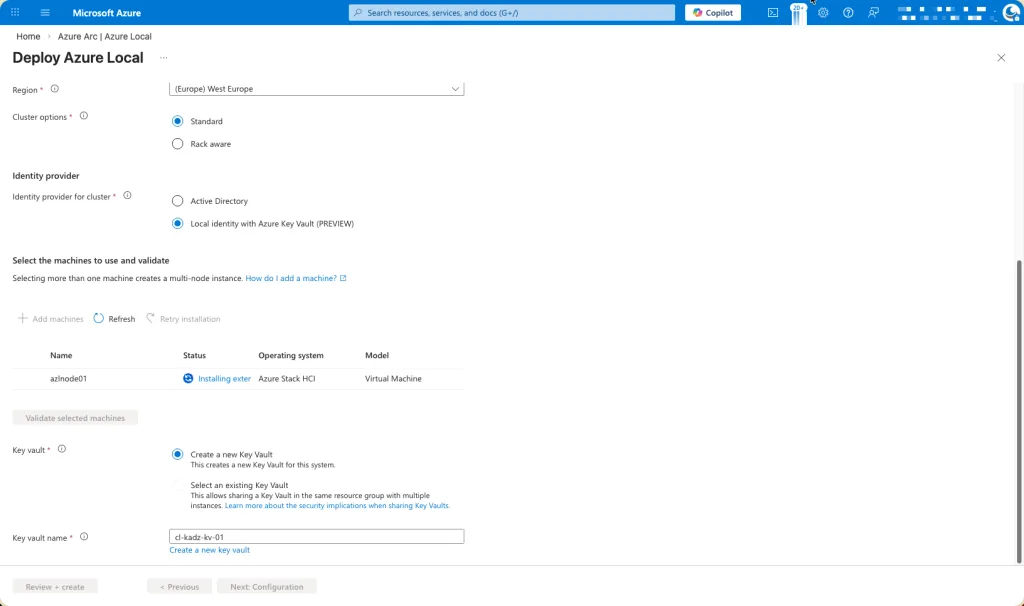The image size is (1024, 606).
Task: Click the Refresh machines icon
Action: tap(99, 319)
